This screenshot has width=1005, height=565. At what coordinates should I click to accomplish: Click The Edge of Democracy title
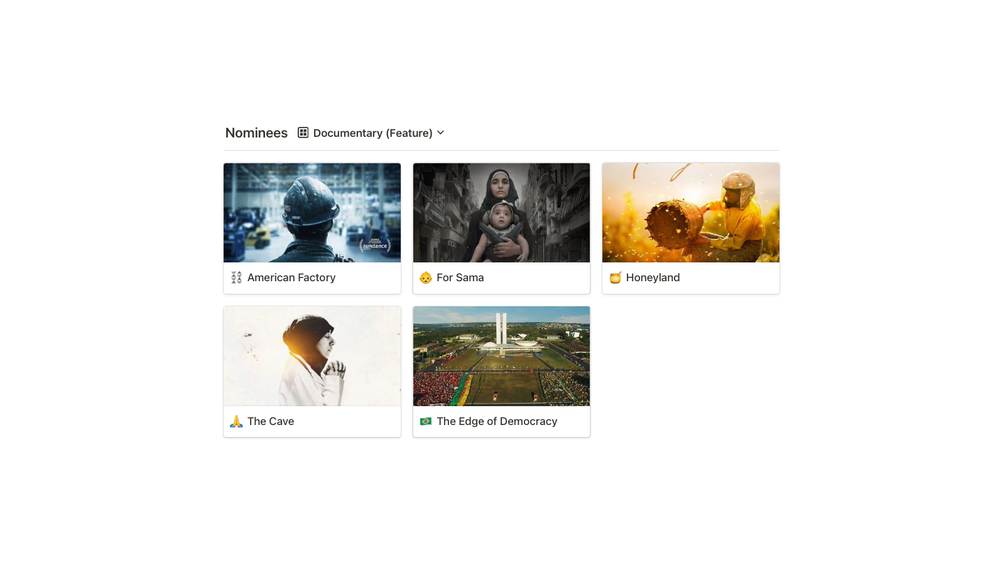pos(497,421)
